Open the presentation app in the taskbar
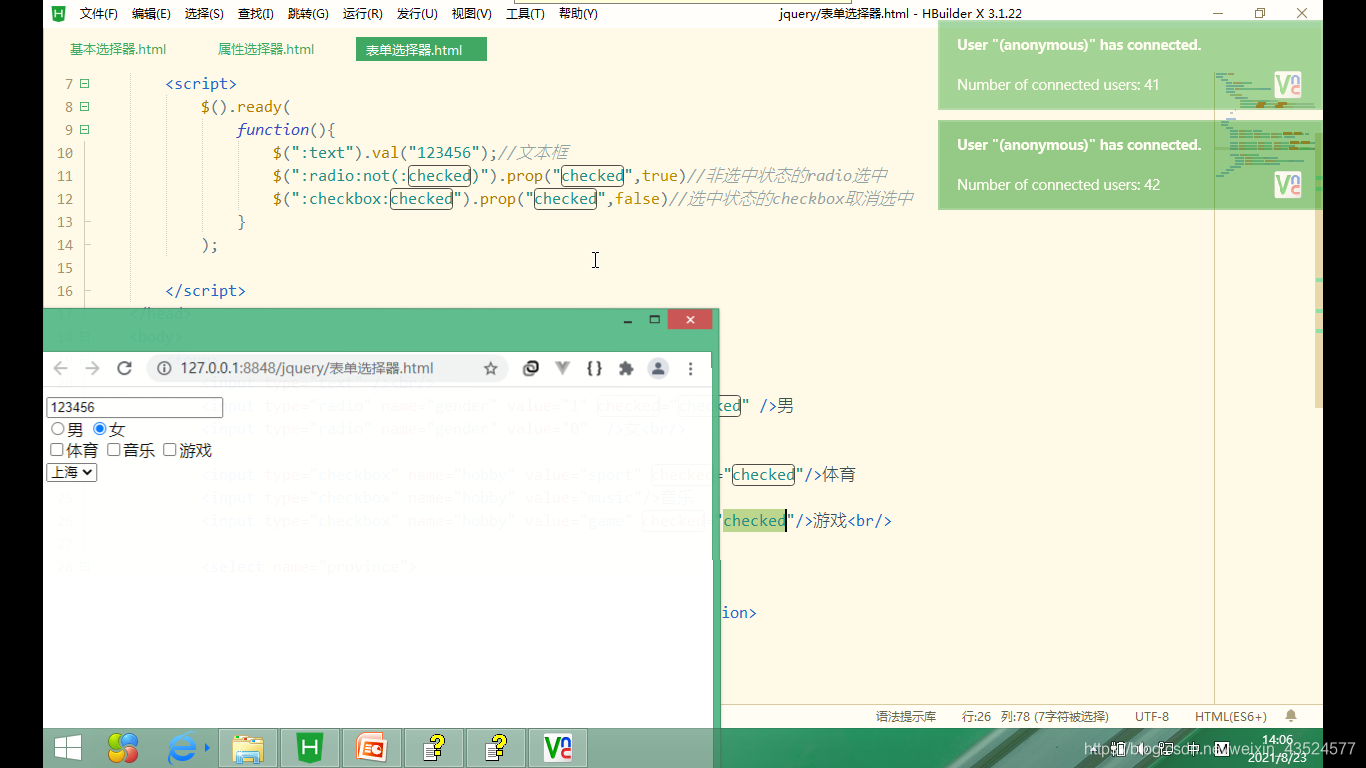Viewport: 1366px width, 768px height. [372, 748]
